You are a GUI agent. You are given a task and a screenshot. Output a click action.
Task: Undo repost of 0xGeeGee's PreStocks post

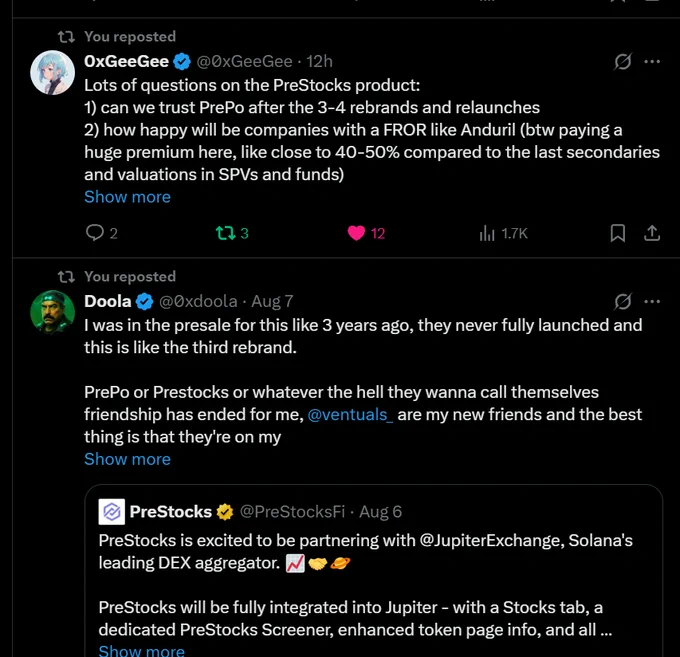(232, 233)
